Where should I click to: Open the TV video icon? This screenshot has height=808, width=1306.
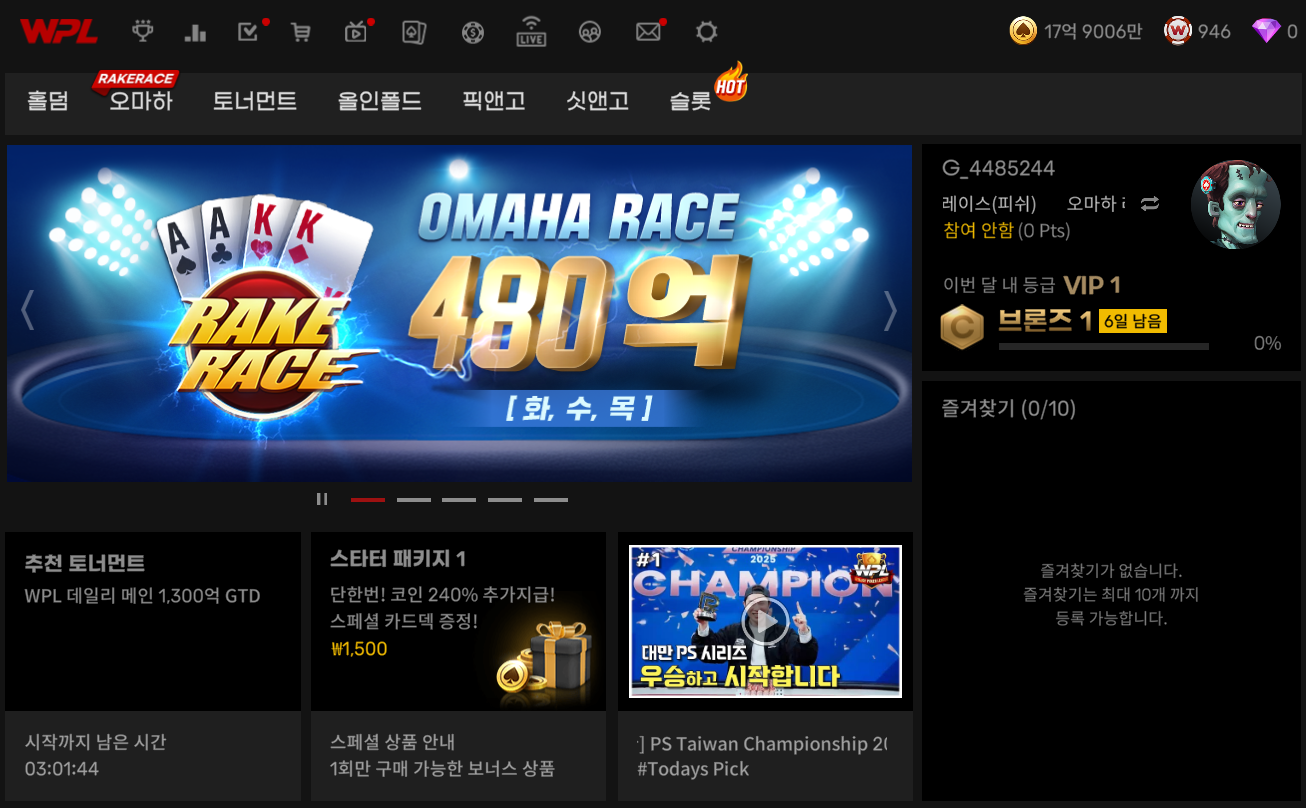(355, 32)
